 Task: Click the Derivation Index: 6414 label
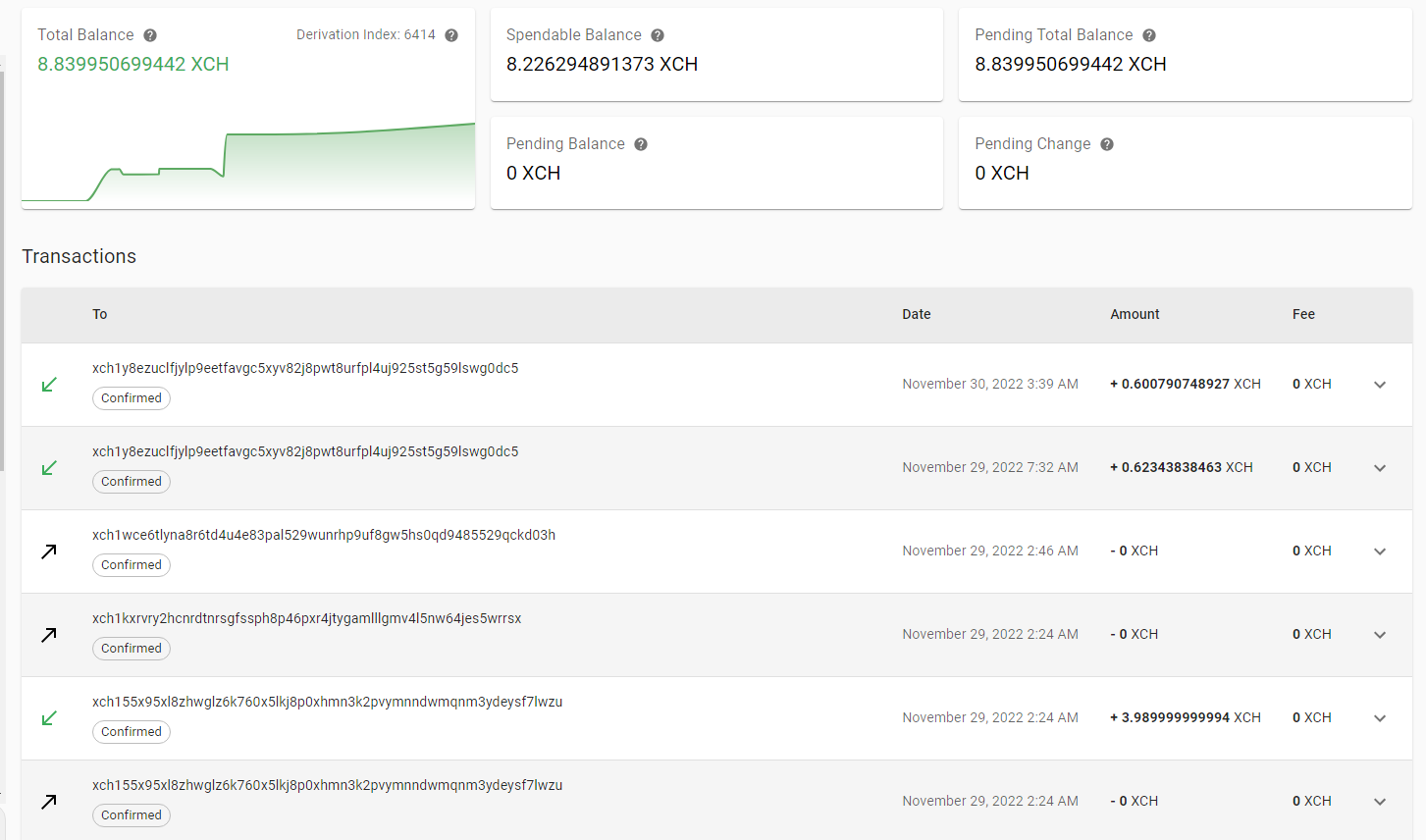366,34
